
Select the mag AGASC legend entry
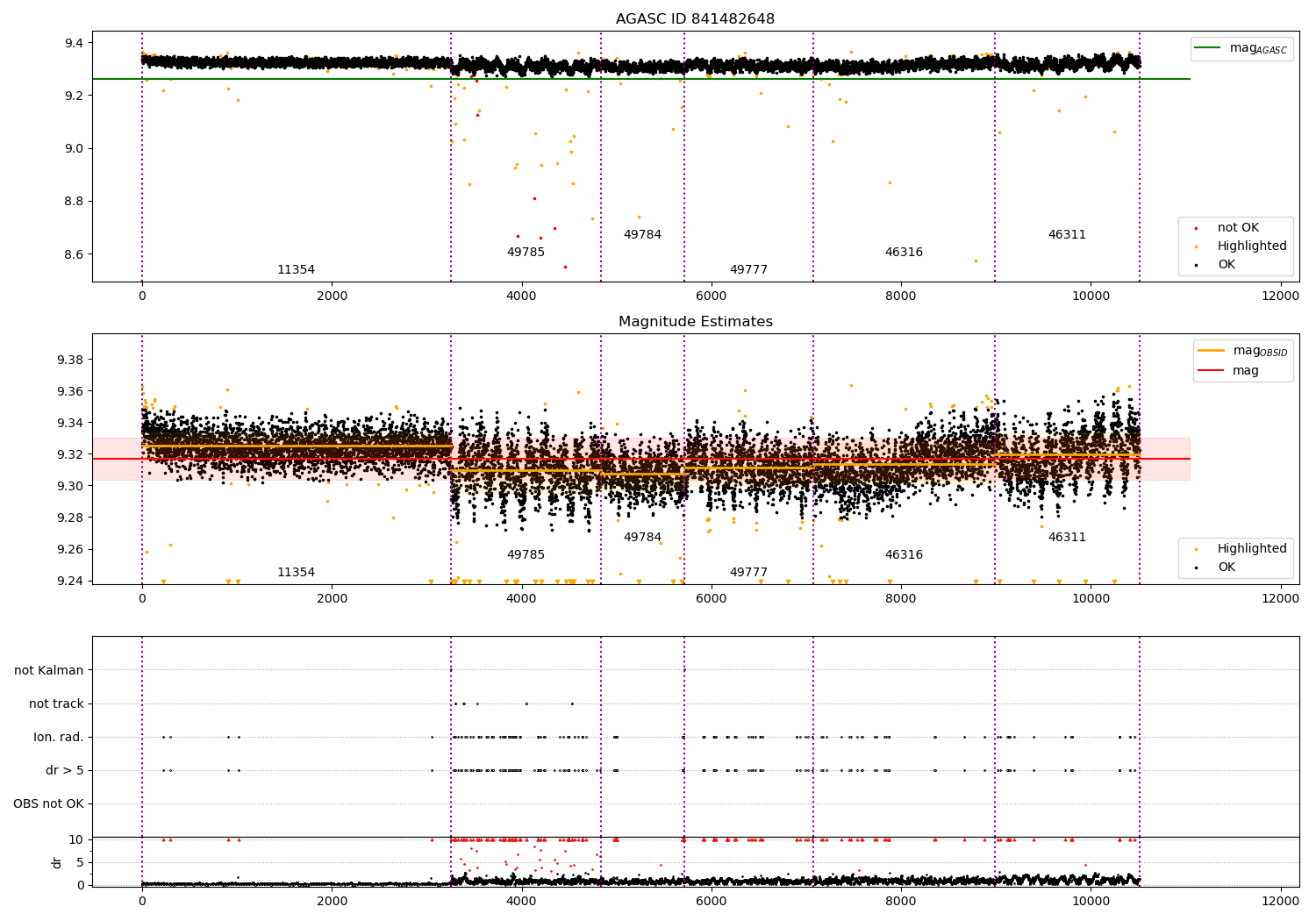tap(1241, 48)
